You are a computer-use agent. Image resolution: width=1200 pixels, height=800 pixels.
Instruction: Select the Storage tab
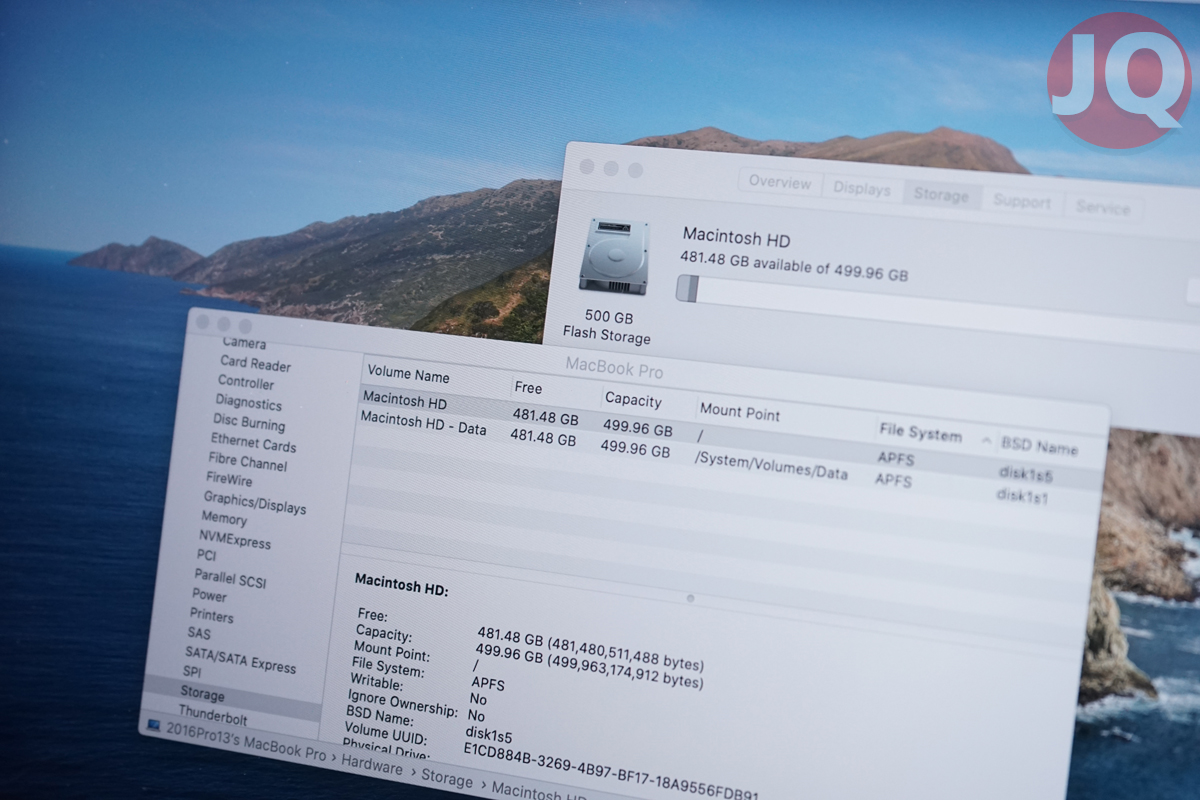coord(941,195)
